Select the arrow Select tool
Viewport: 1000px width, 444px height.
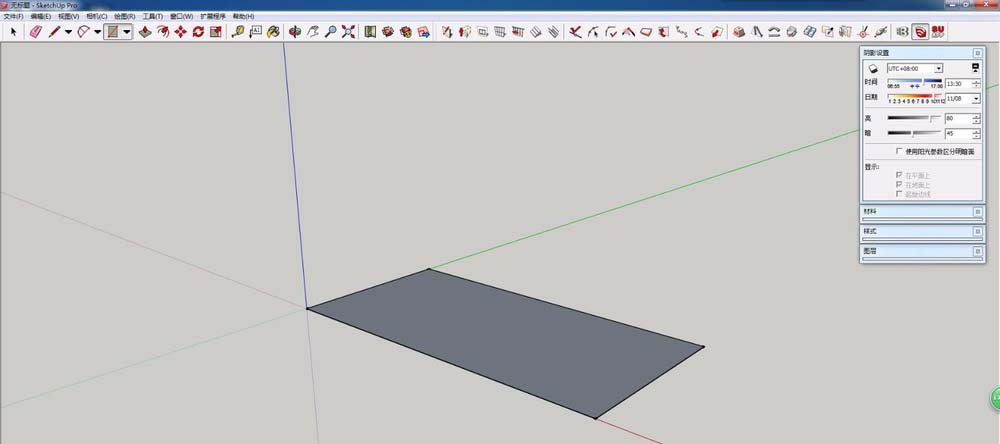pyautogui.click(x=13, y=32)
